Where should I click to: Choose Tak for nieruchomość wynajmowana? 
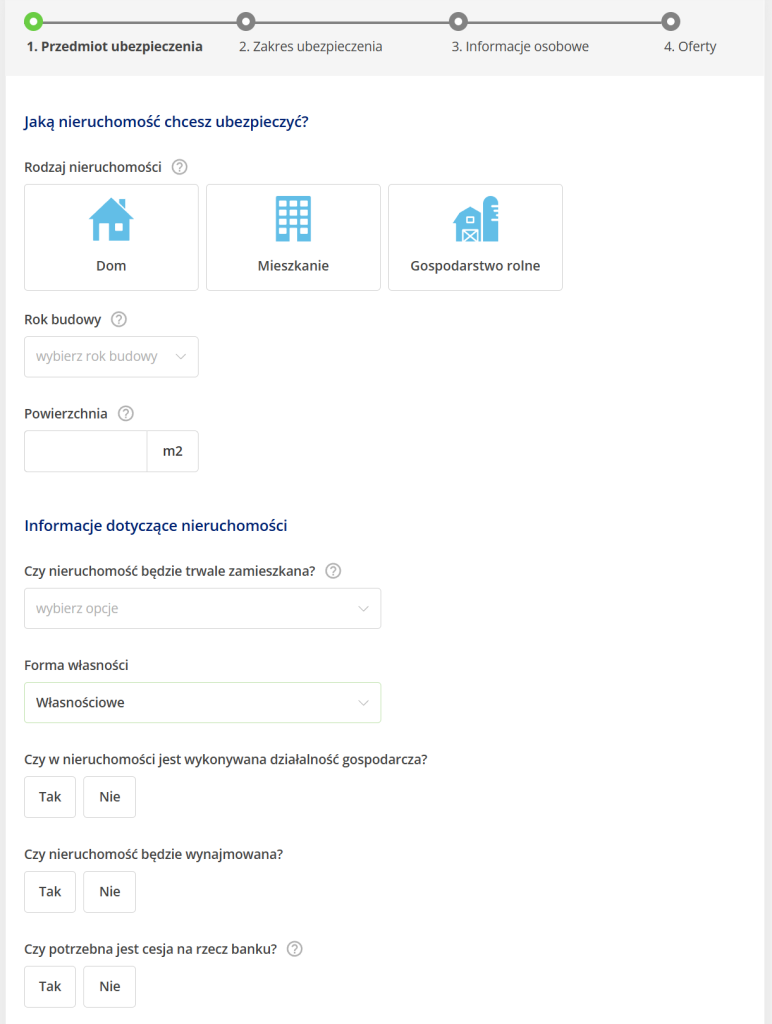(50, 892)
